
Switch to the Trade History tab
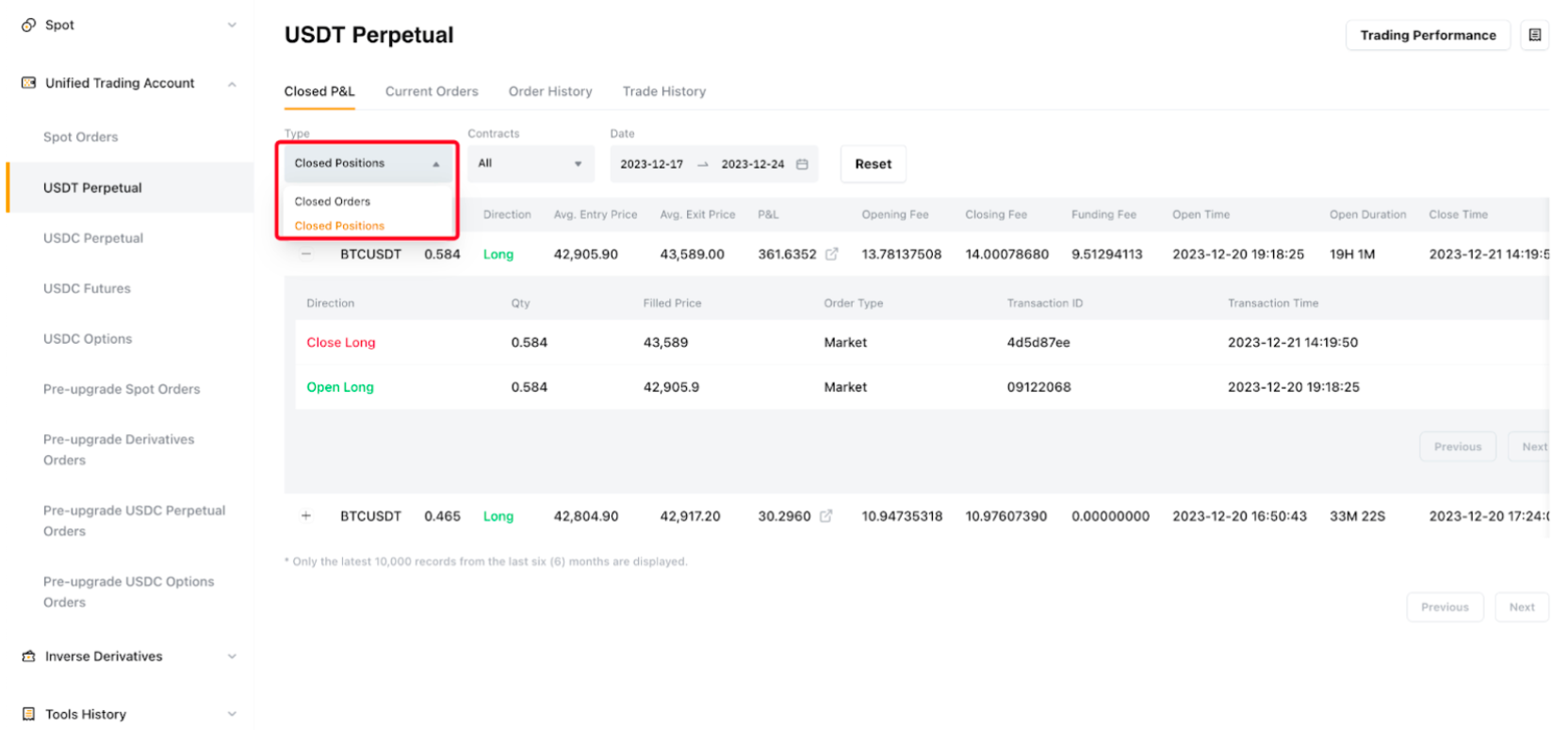pos(663,91)
